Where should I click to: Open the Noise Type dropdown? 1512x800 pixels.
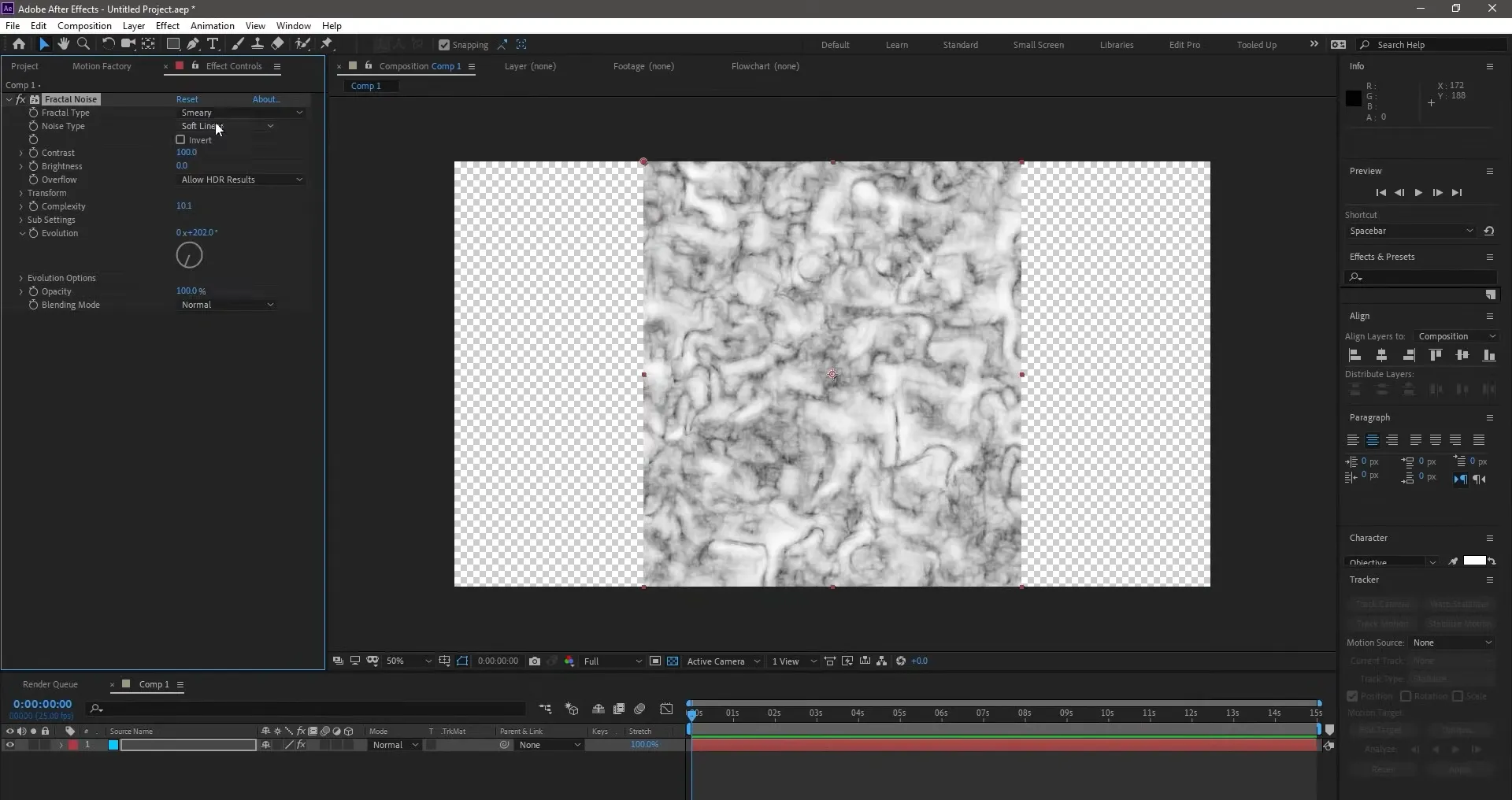227,126
